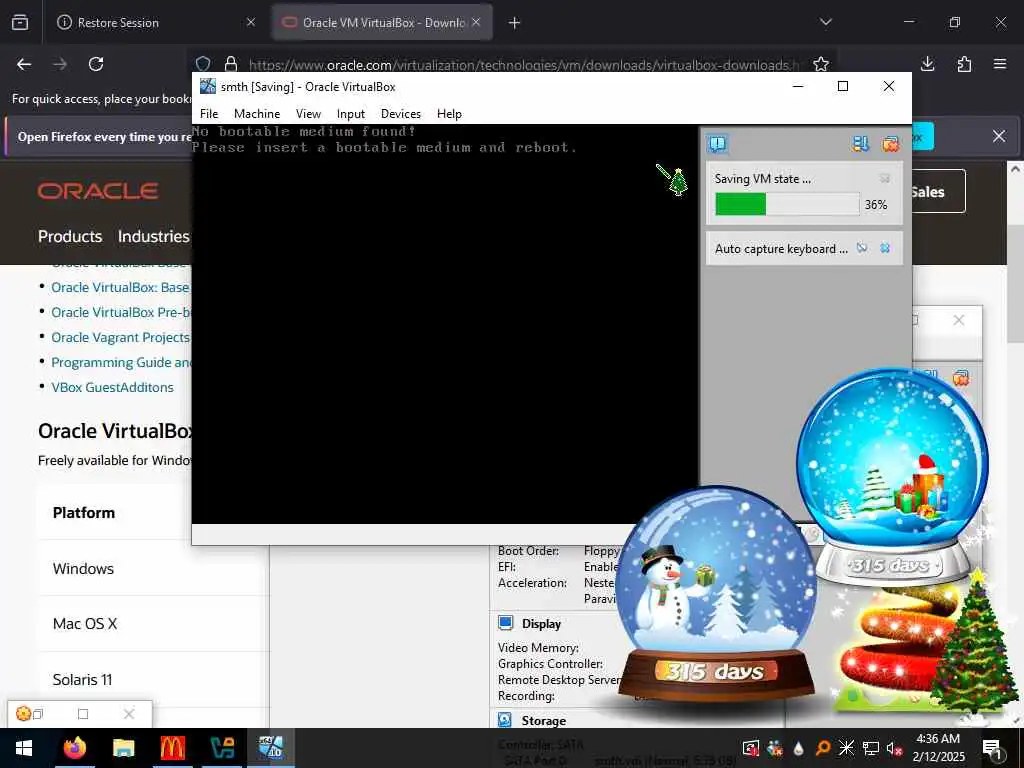Open Firefox list all tabs dropdown

(x=825, y=22)
